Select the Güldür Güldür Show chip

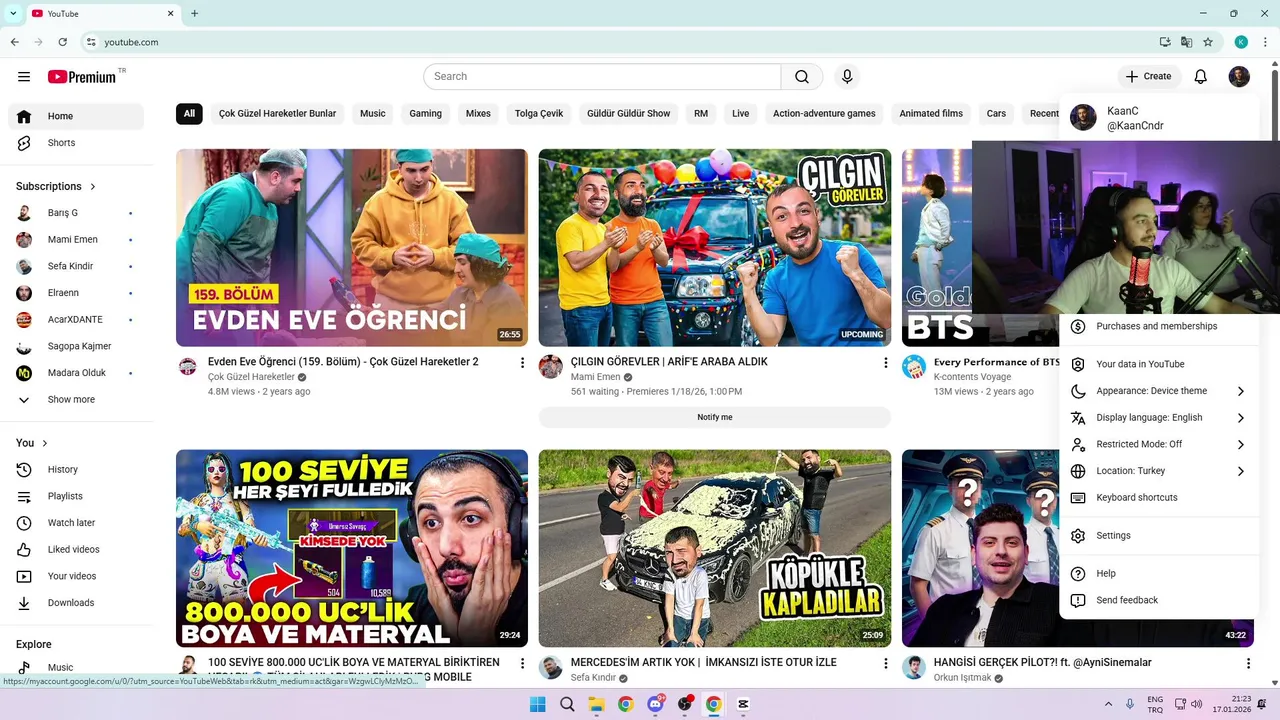tap(628, 114)
